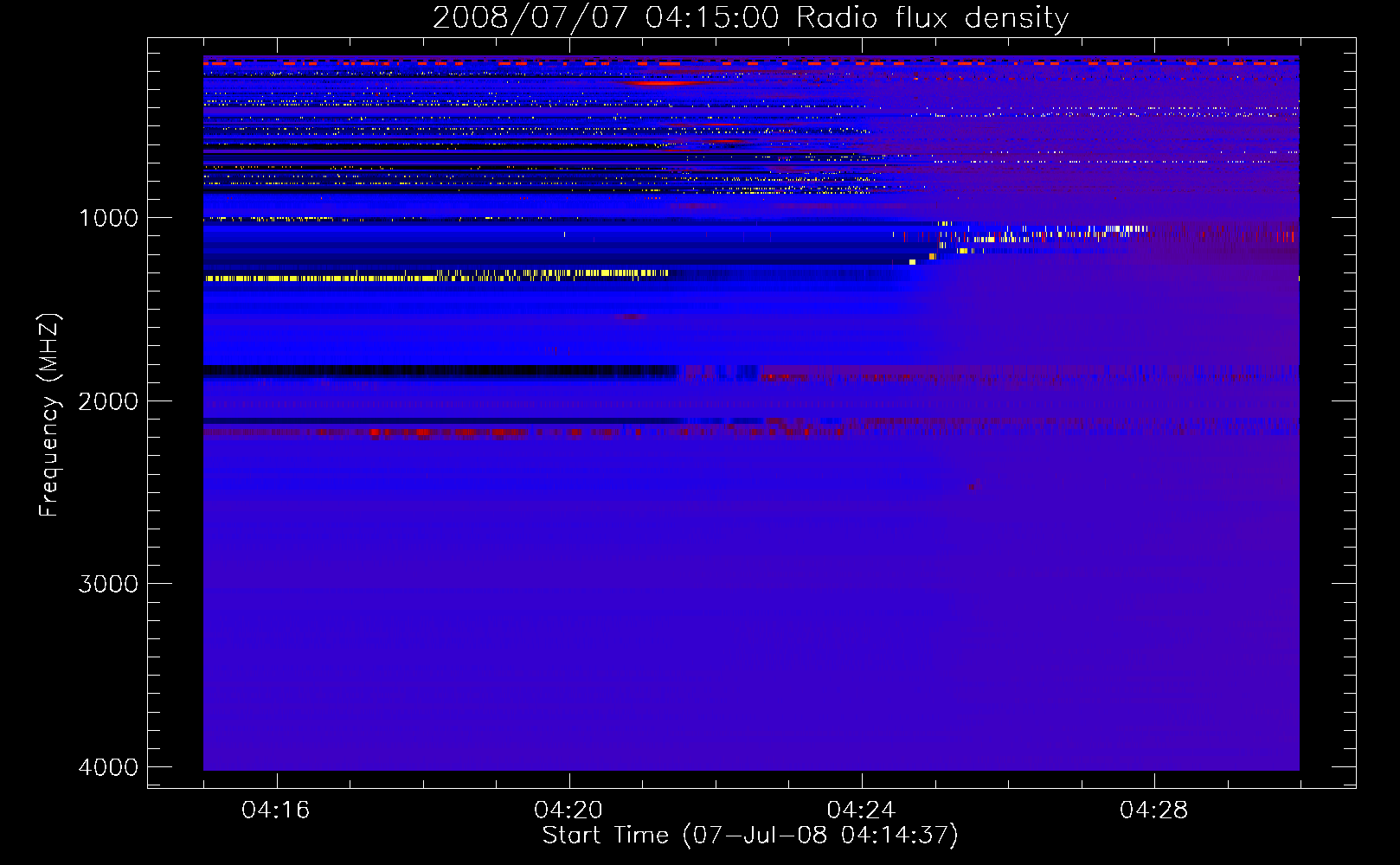
Task: Click the red streak band just above 2100 MHz
Action: (x=523, y=431)
